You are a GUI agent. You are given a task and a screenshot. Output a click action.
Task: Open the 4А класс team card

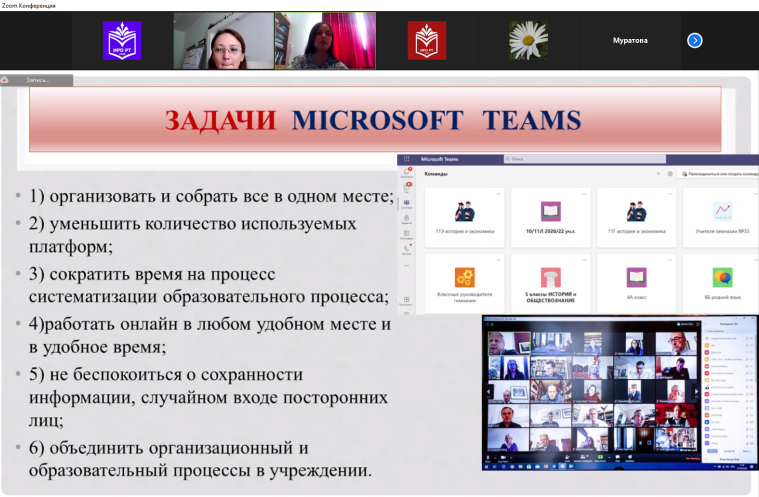coord(637,284)
